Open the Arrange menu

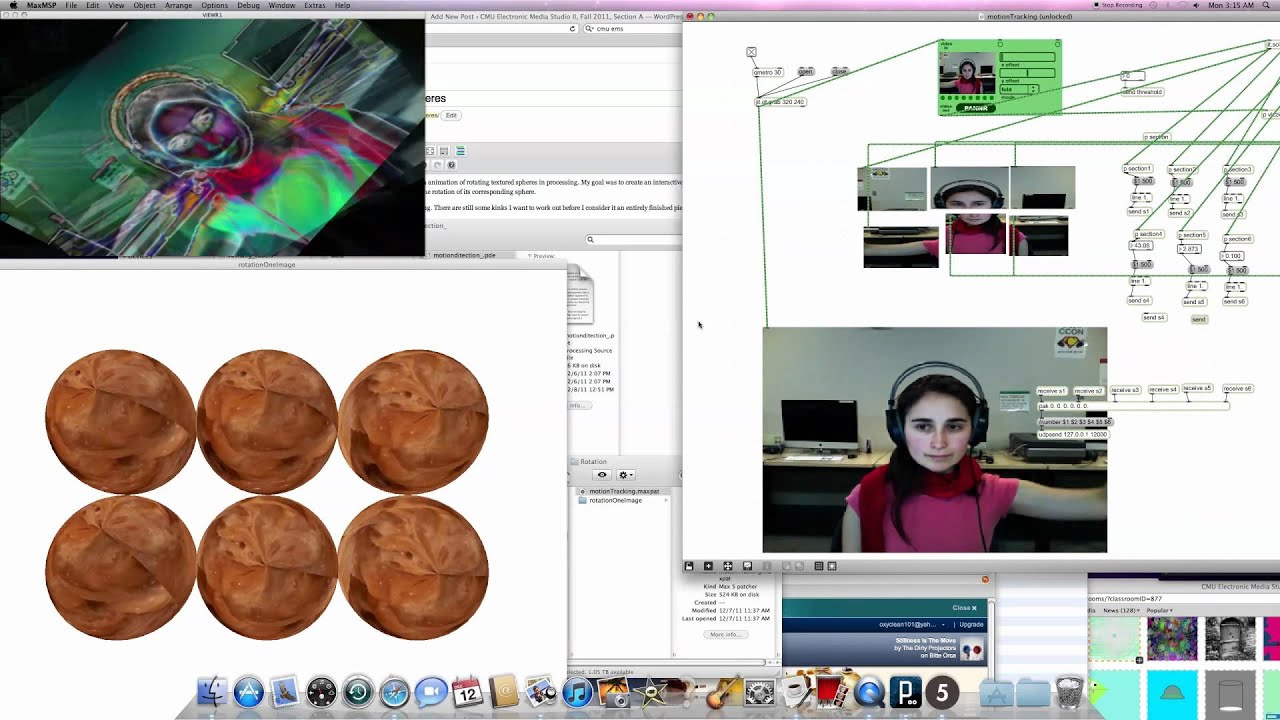[x=178, y=5]
